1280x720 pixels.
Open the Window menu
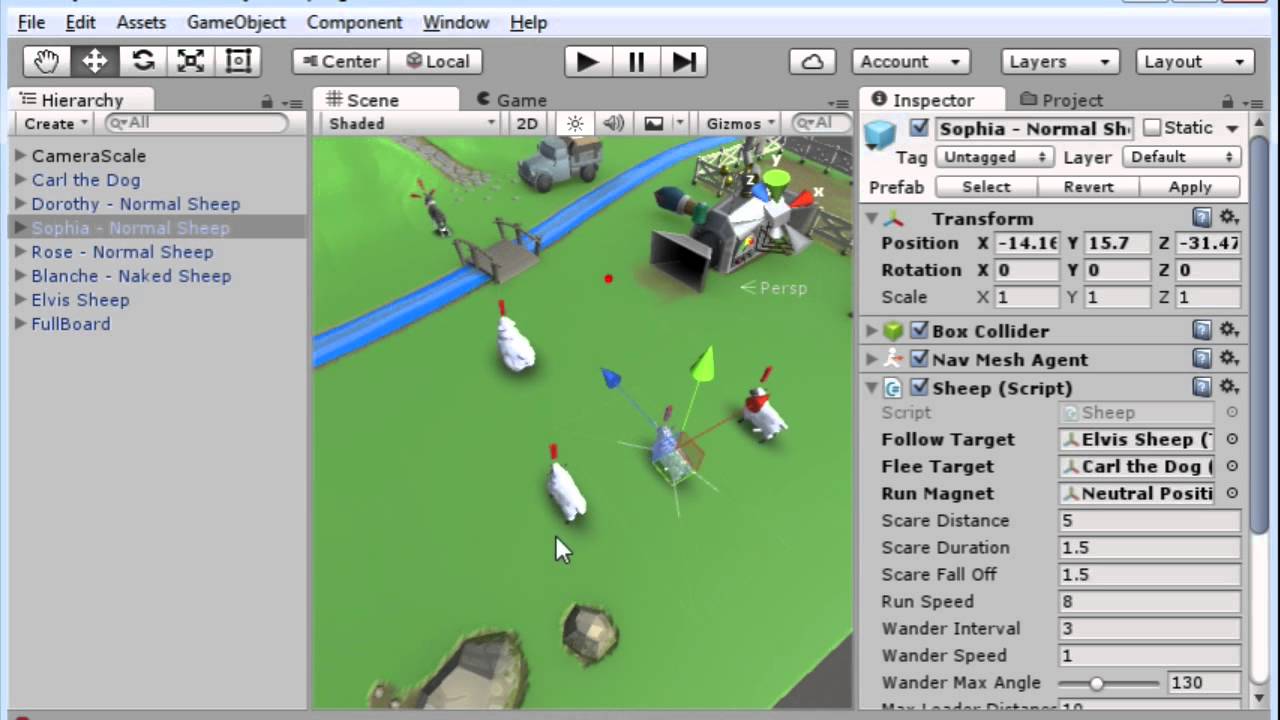tap(456, 22)
